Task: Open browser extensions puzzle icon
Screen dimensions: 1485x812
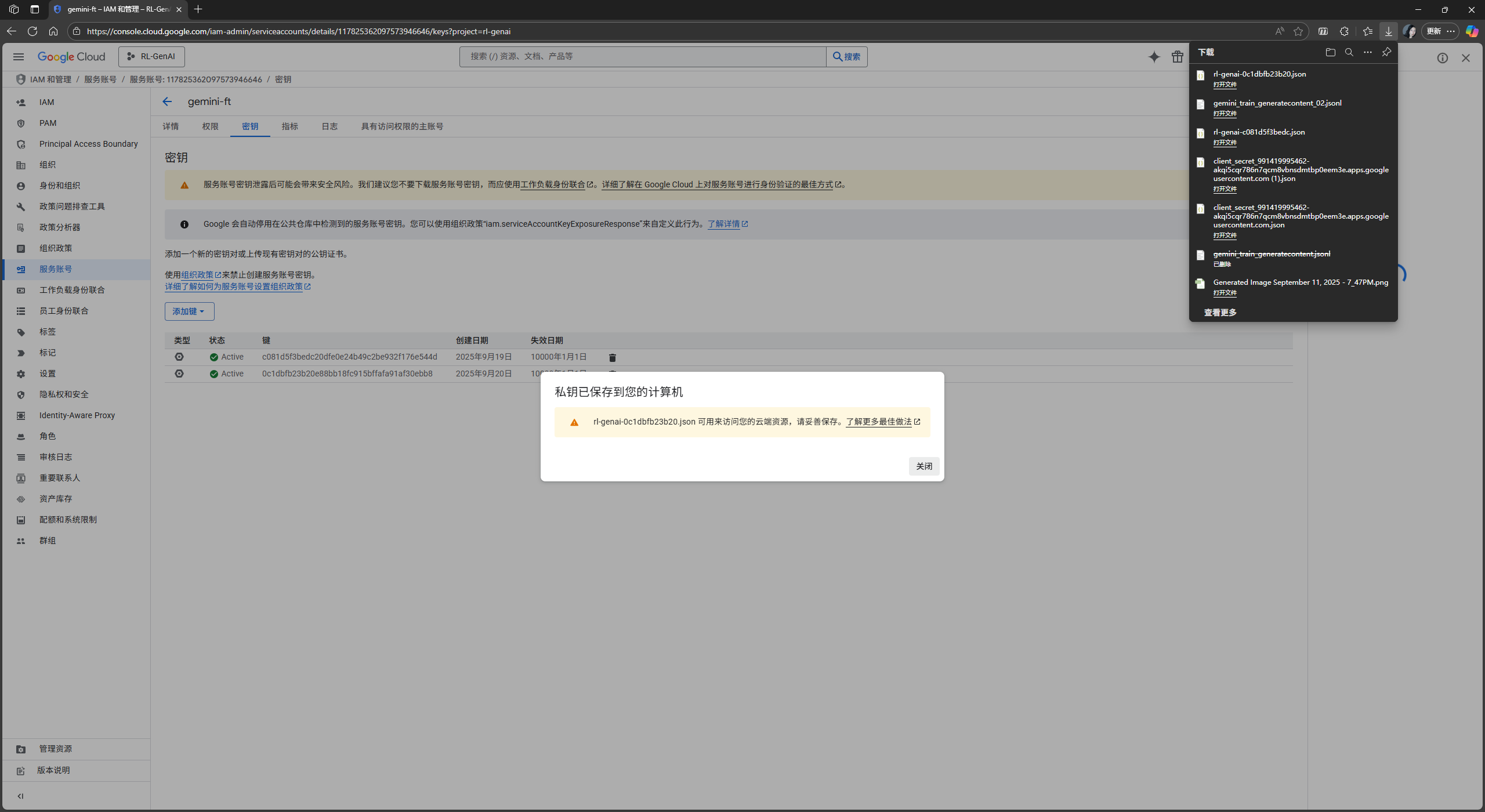Action: (x=1344, y=31)
